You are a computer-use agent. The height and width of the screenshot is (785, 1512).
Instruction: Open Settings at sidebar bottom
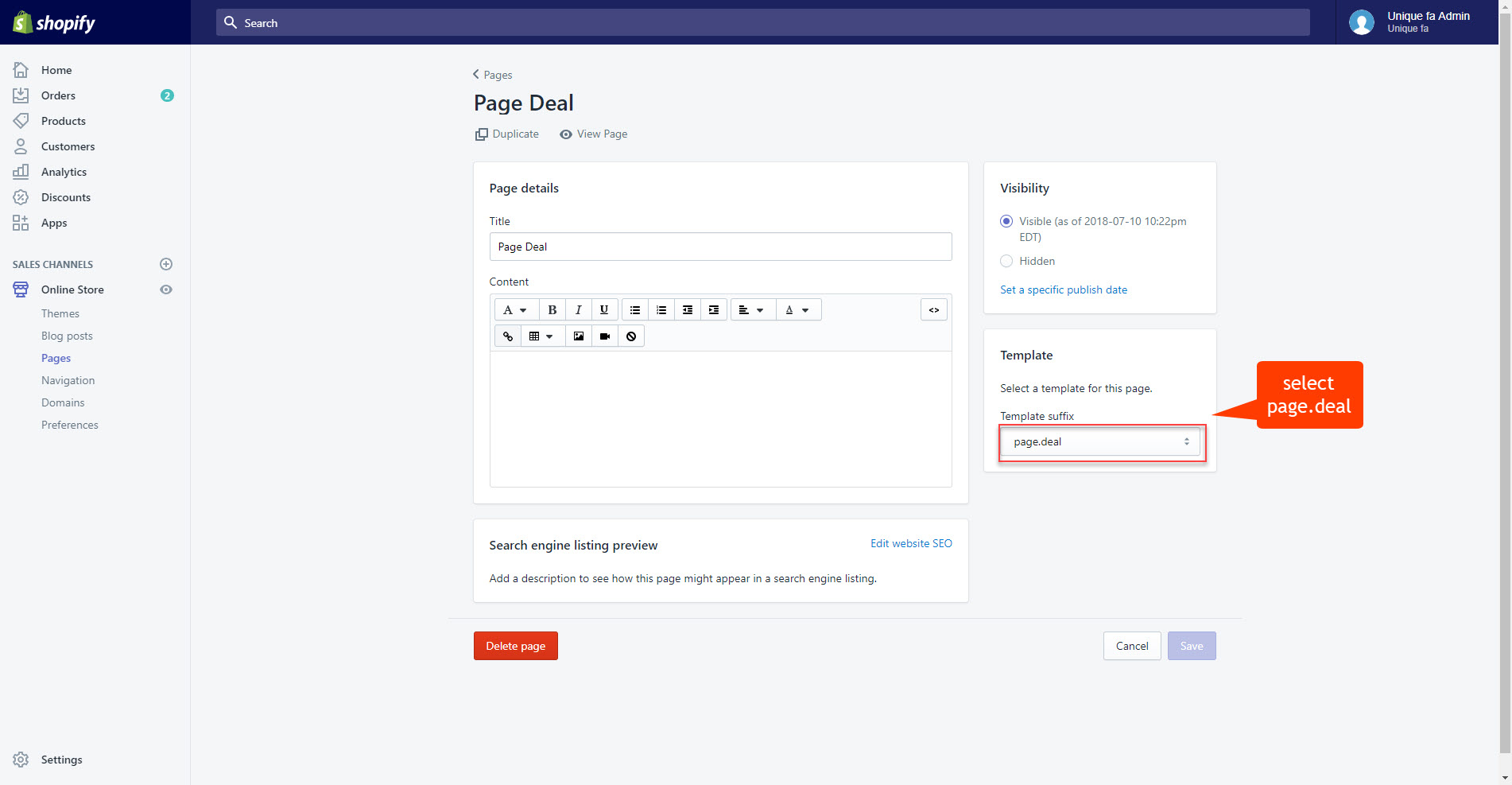62,760
